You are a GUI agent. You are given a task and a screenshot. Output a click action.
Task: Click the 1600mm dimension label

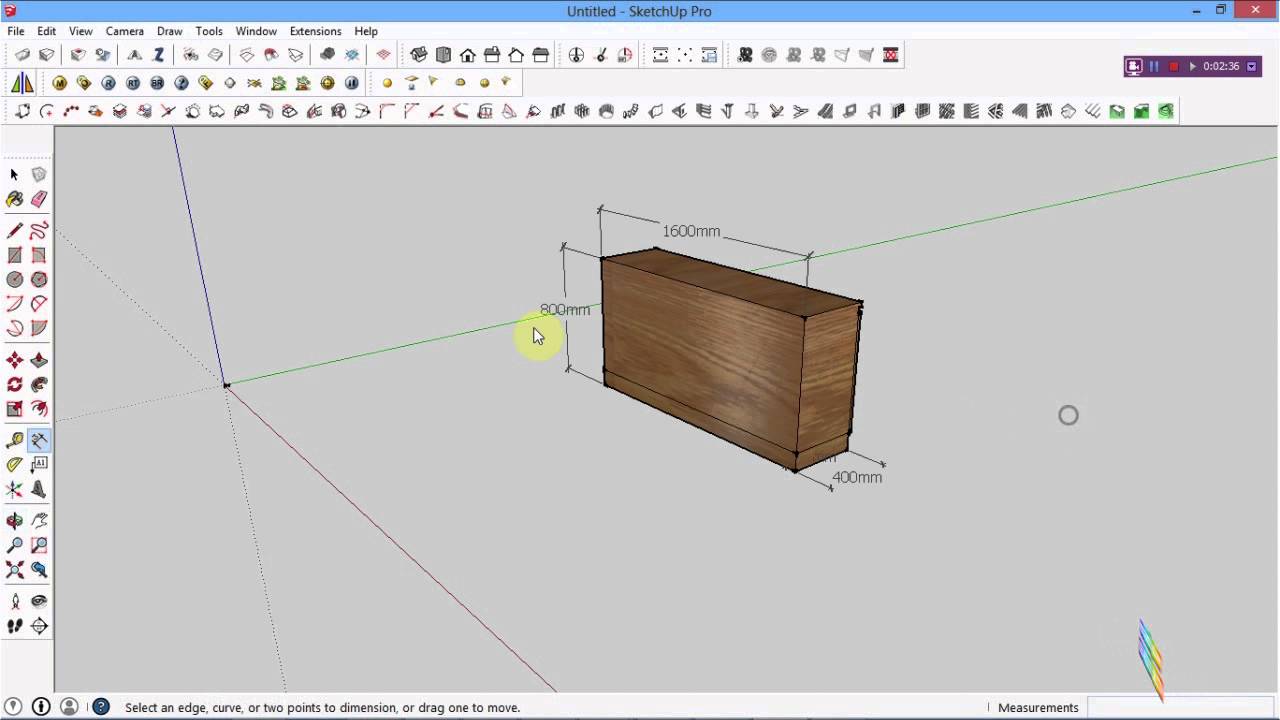pyautogui.click(x=691, y=231)
